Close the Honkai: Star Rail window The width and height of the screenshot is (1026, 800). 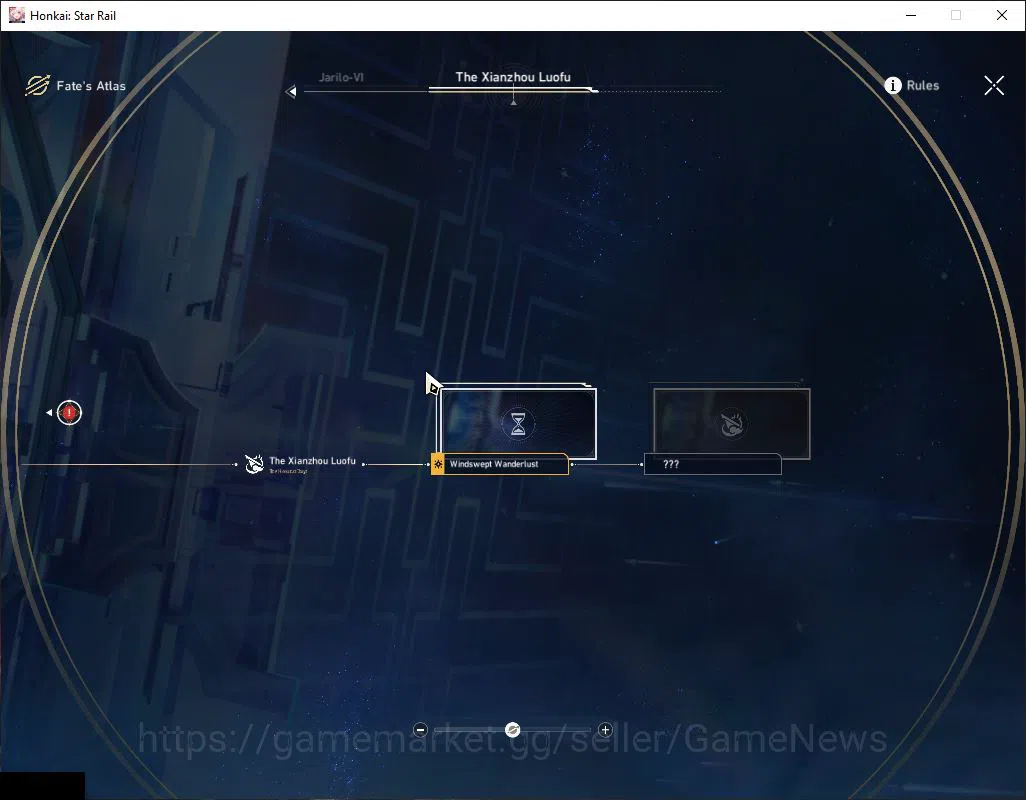click(1001, 15)
